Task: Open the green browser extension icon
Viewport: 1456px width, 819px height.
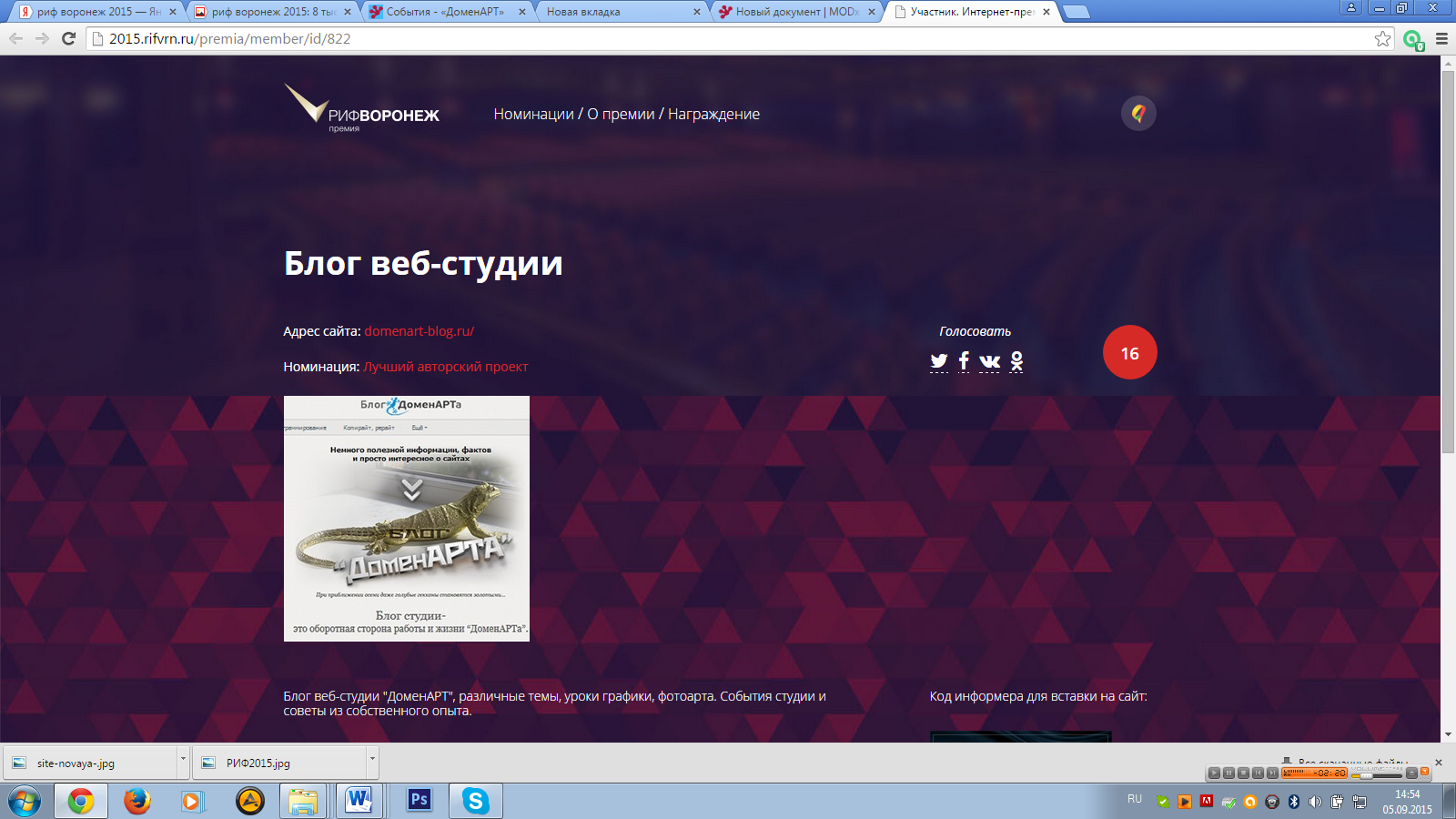Action: click(1412, 39)
